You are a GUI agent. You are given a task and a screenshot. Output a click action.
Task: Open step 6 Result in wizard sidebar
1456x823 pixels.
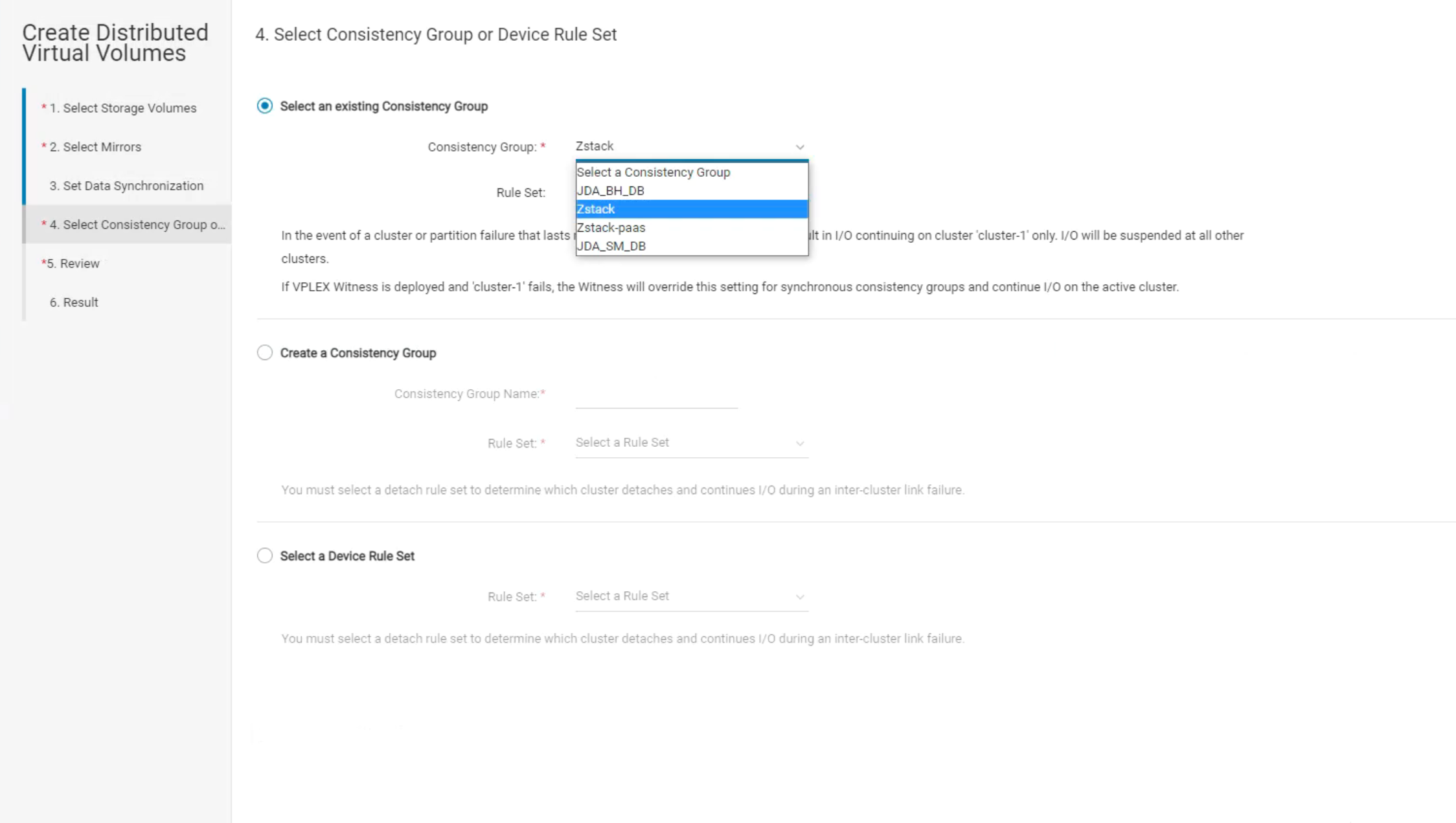click(x=80, y=302)
